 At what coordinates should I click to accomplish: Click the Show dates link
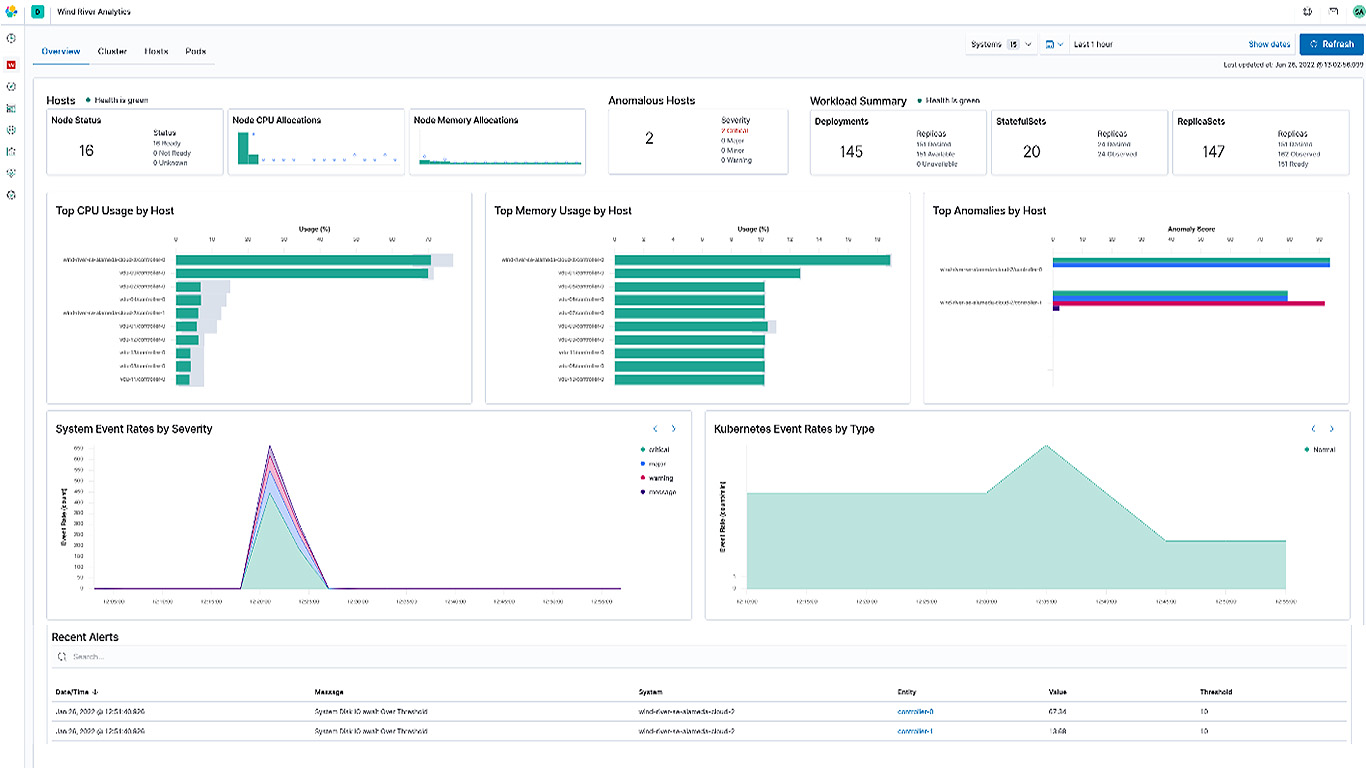pos(1269,45)
